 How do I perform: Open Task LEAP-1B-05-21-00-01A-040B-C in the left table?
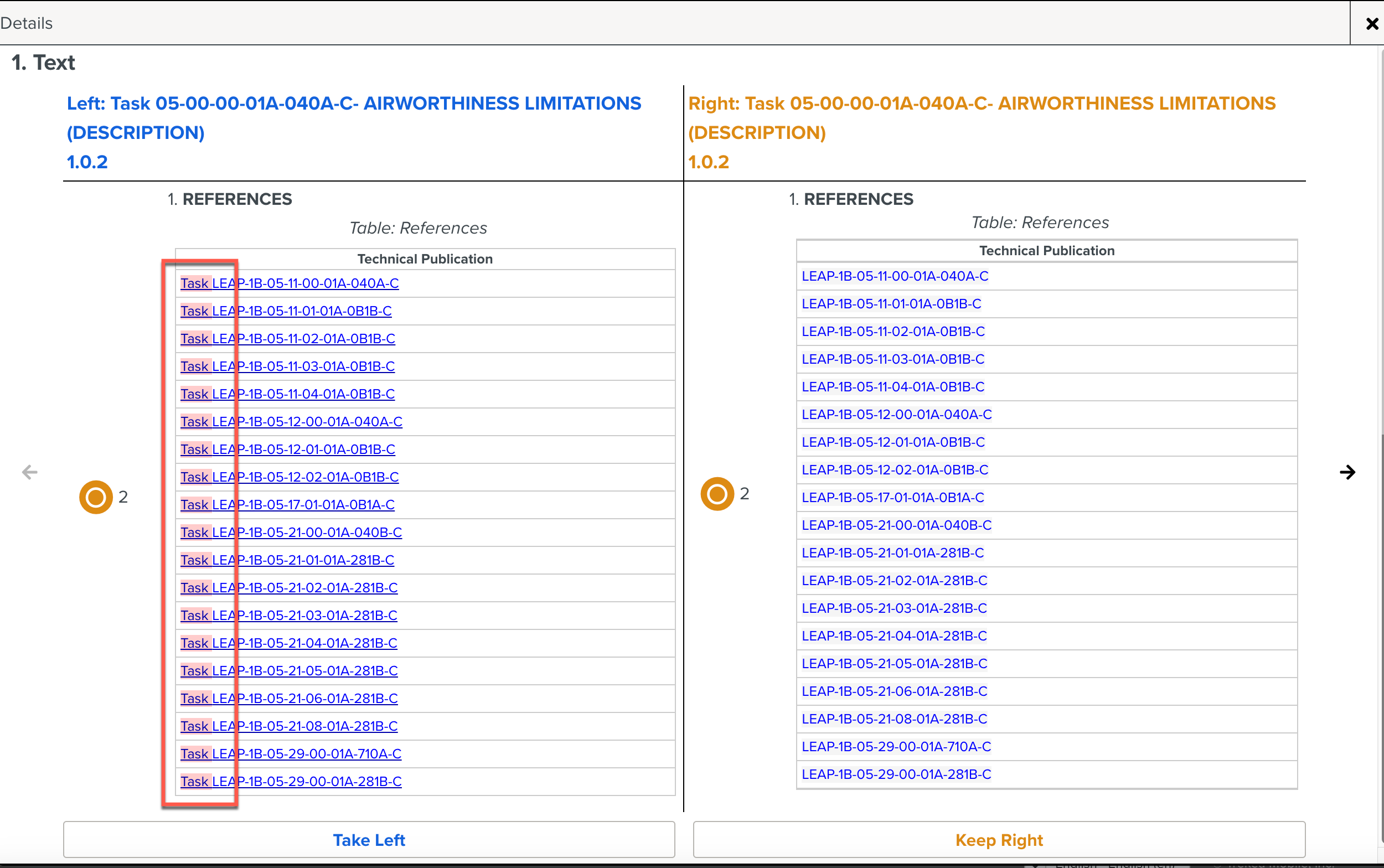click(x=291, y=532)
